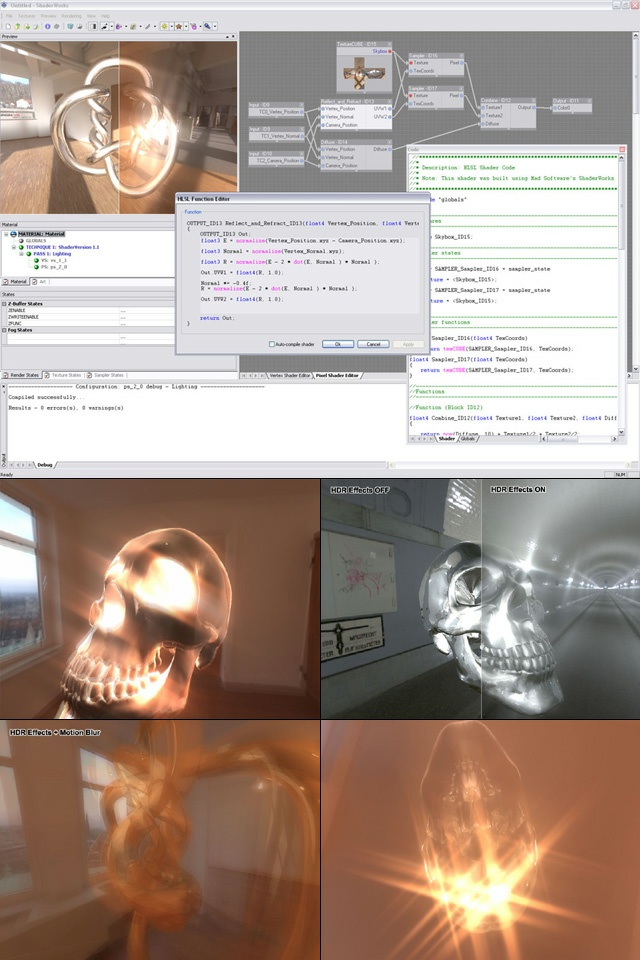Click the blue shield toolbar icon
This screenshot has height=960, width=640.
tap(70, 26)
